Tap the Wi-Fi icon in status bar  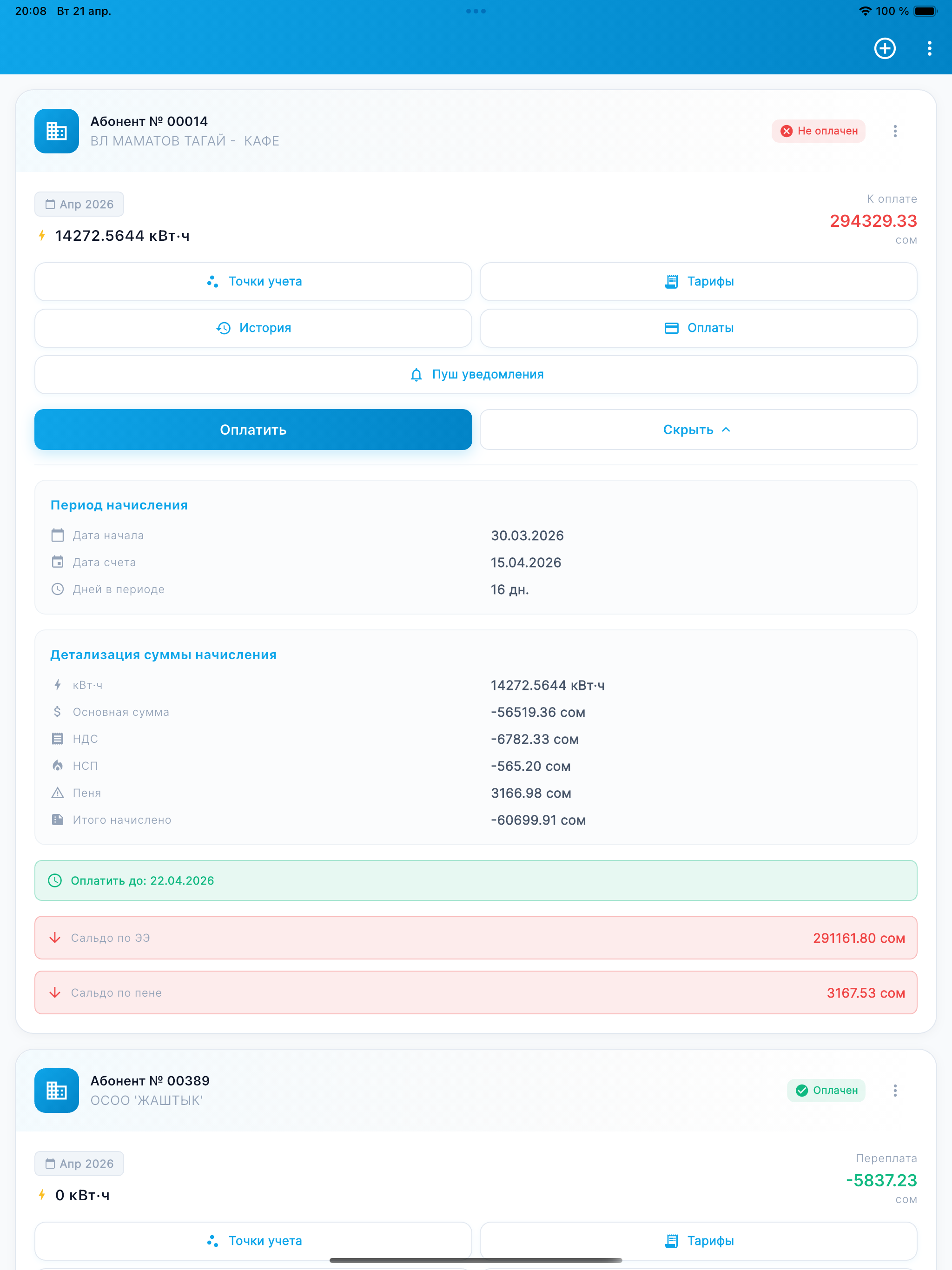point(865,11)
